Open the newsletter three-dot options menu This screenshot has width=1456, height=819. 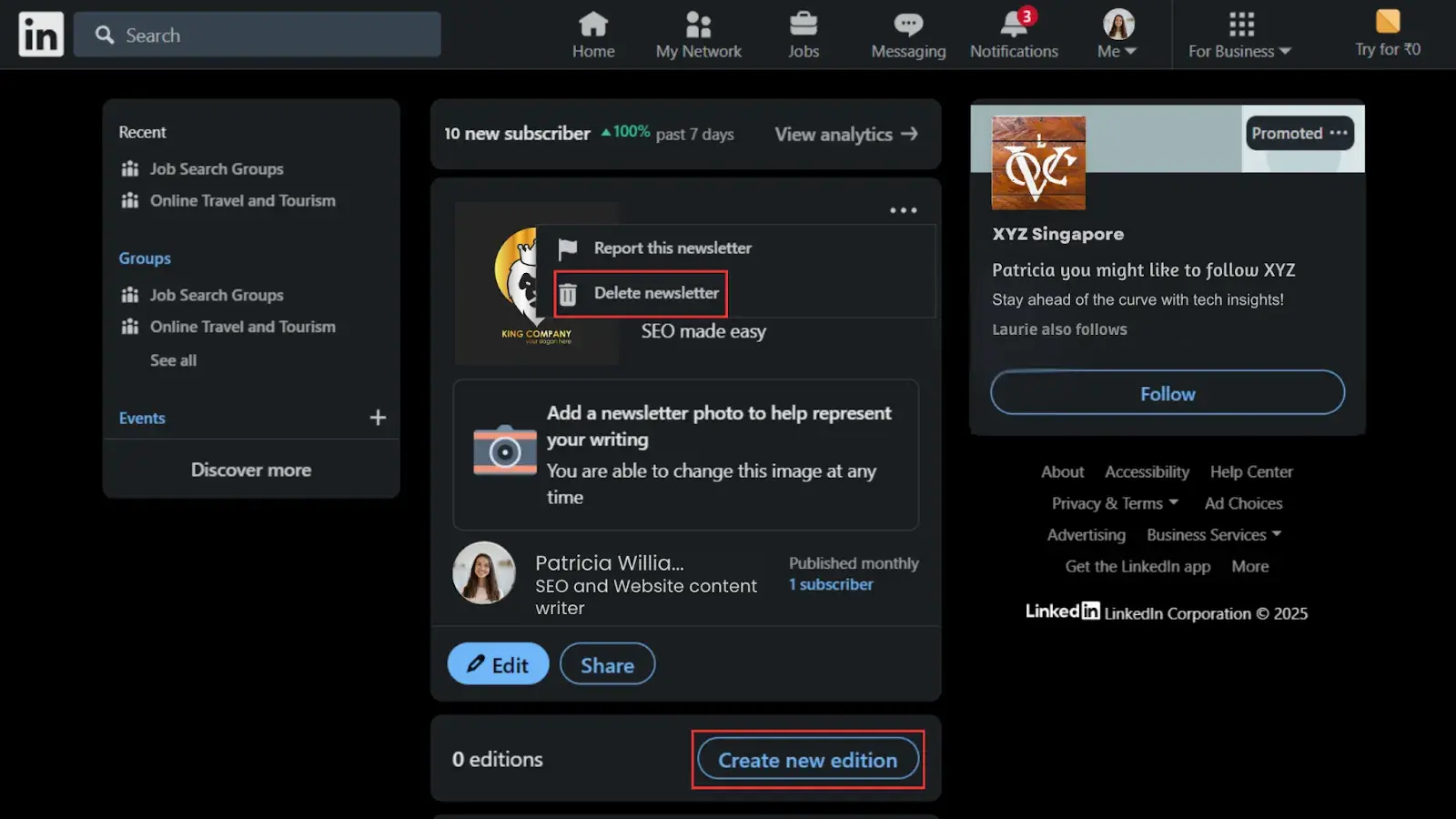click(x=903, y=210)
